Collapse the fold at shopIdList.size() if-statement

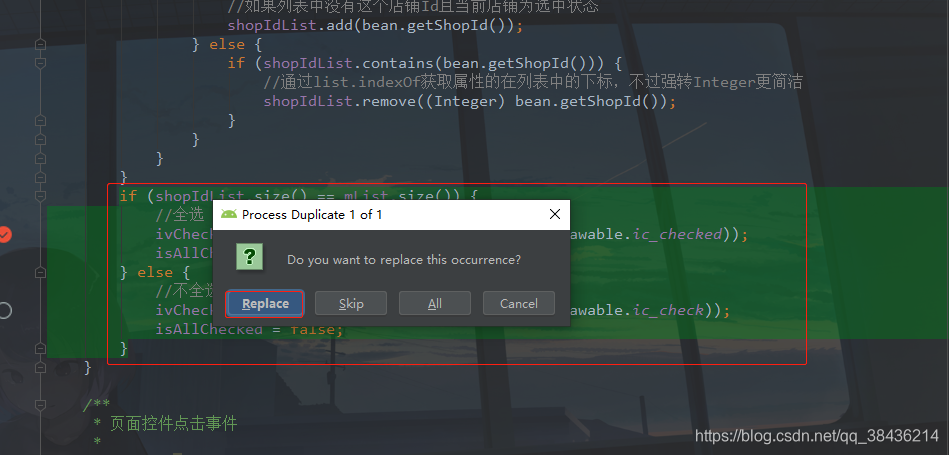click(41, 197)
